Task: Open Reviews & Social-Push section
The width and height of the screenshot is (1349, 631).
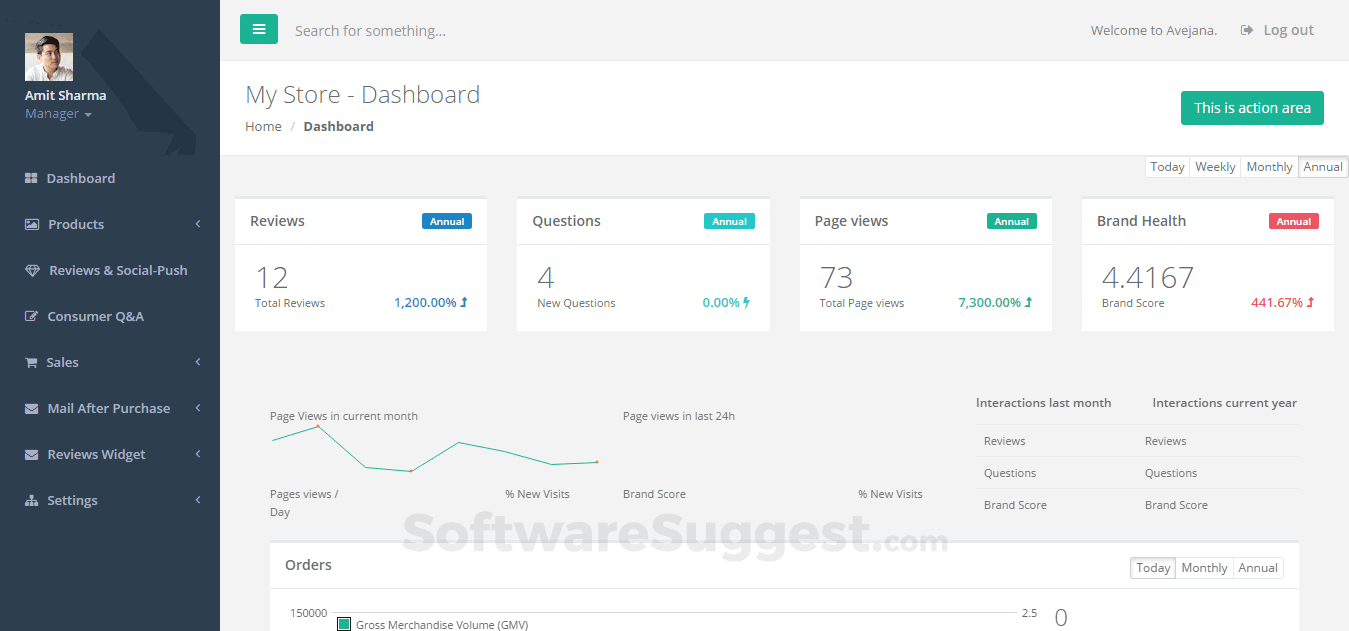Action: click(x=32, y=270)
